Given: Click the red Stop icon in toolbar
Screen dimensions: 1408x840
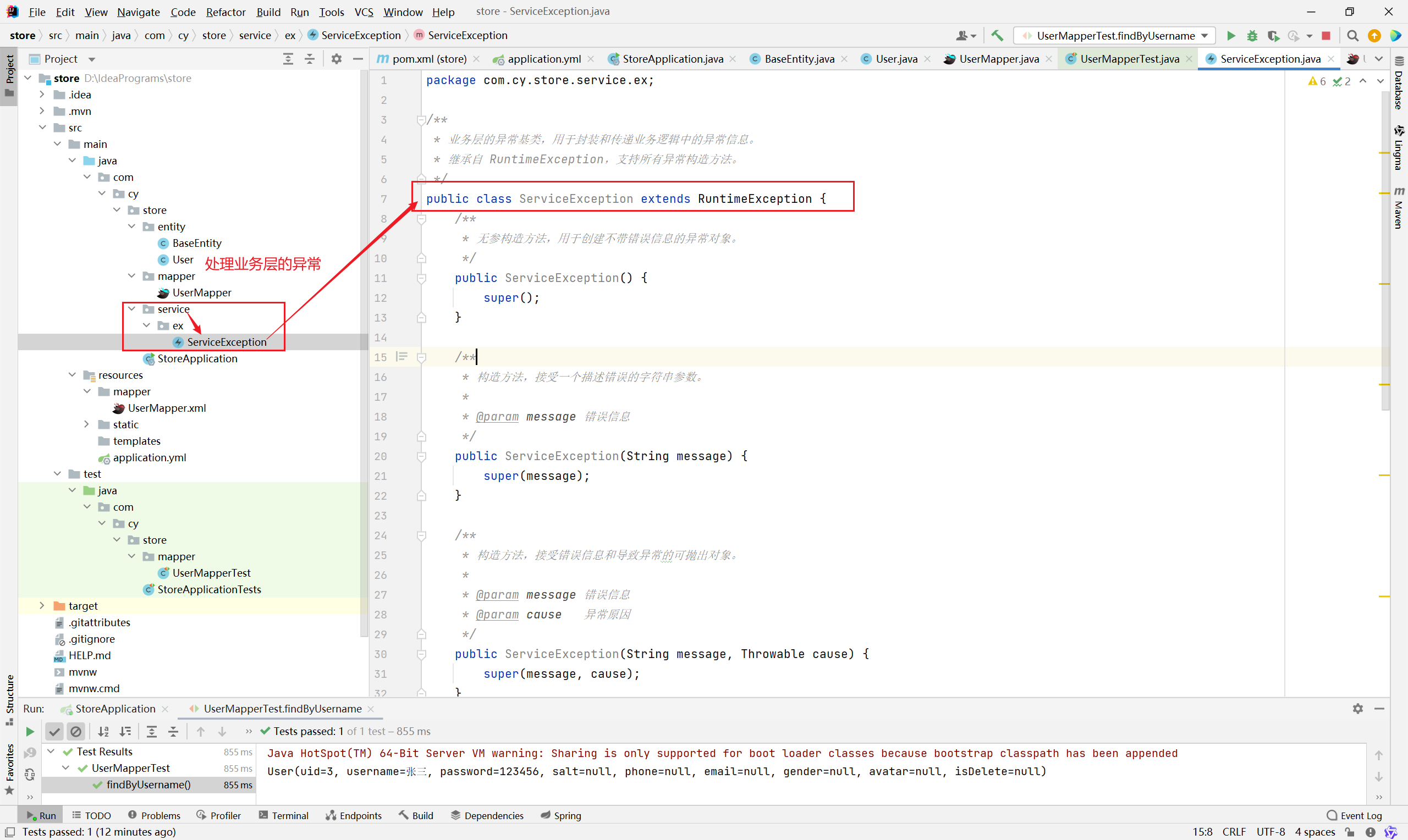Looking at the screenshot, I should coord(1325,36).
